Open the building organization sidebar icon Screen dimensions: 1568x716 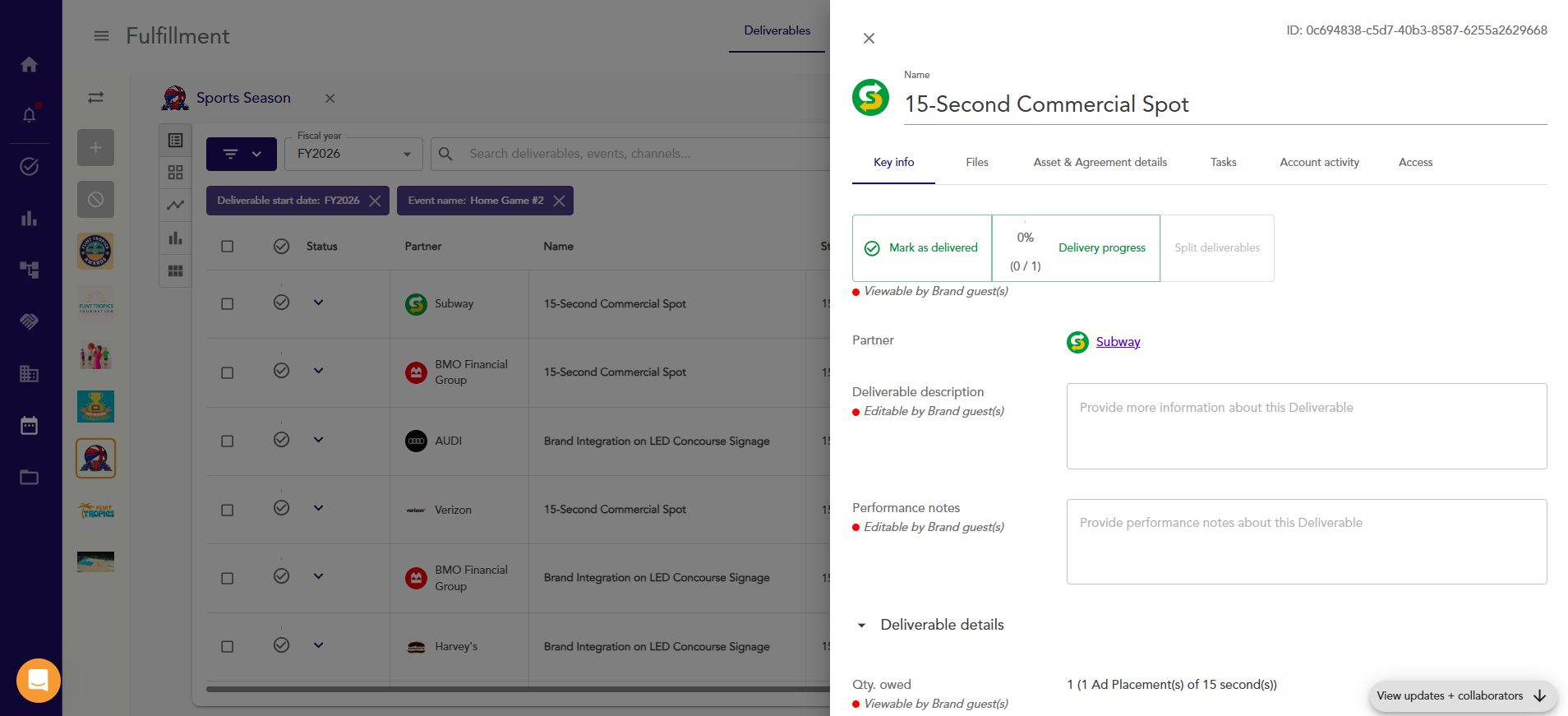30,373
